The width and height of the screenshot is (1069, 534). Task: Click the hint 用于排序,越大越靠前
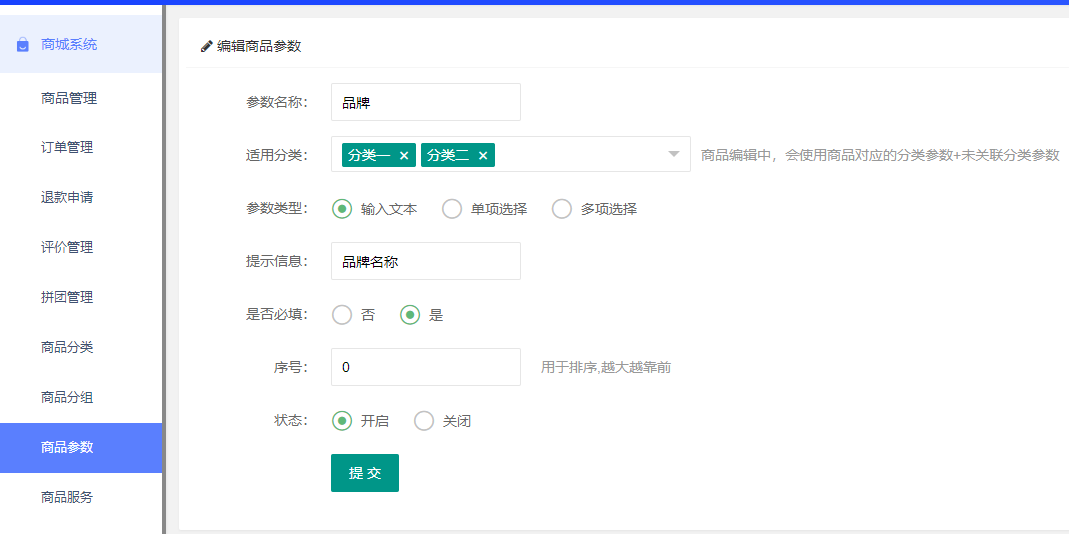(606, 368)
